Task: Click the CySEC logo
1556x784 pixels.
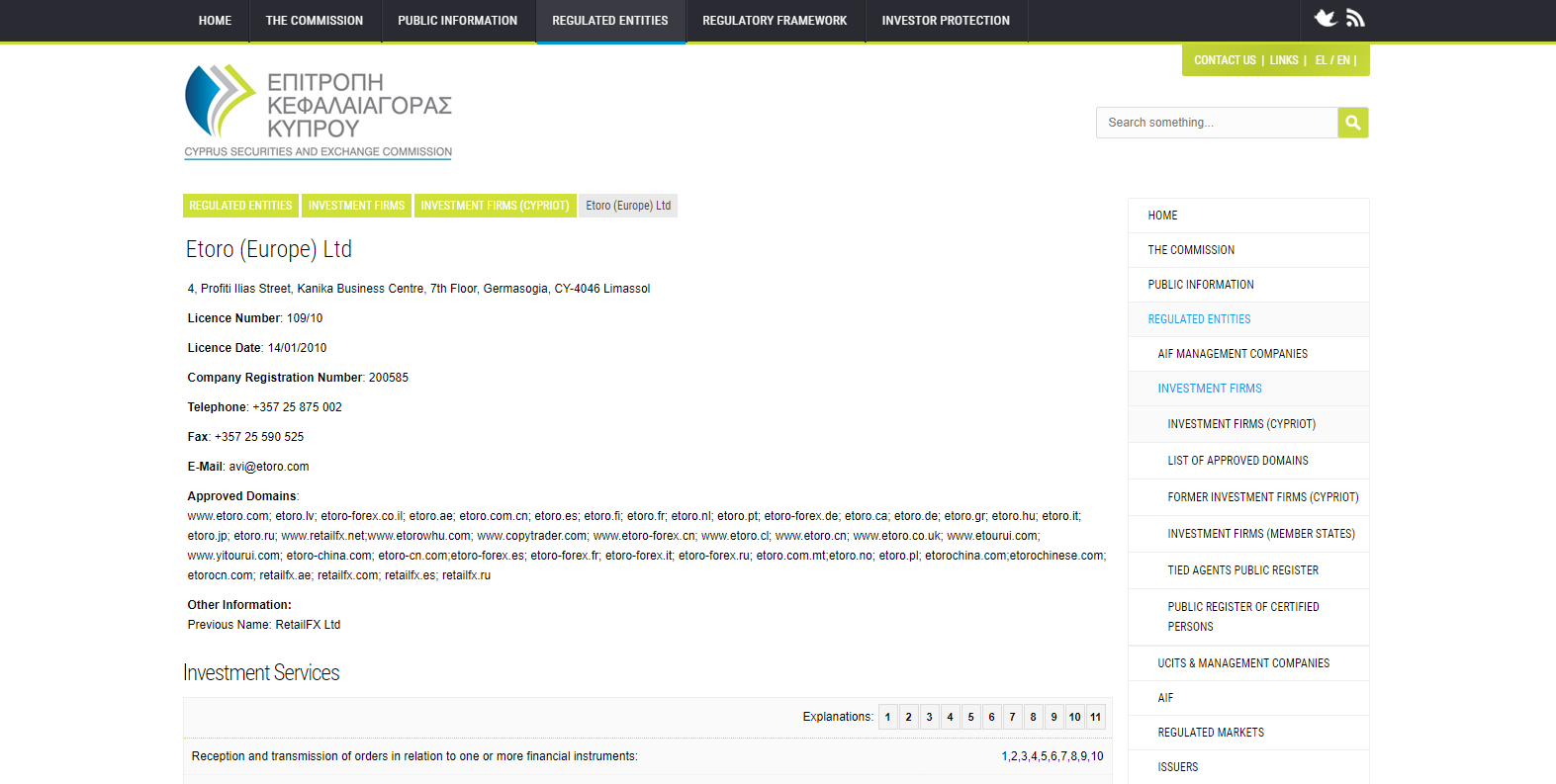Action: click(x=319, y=112)
